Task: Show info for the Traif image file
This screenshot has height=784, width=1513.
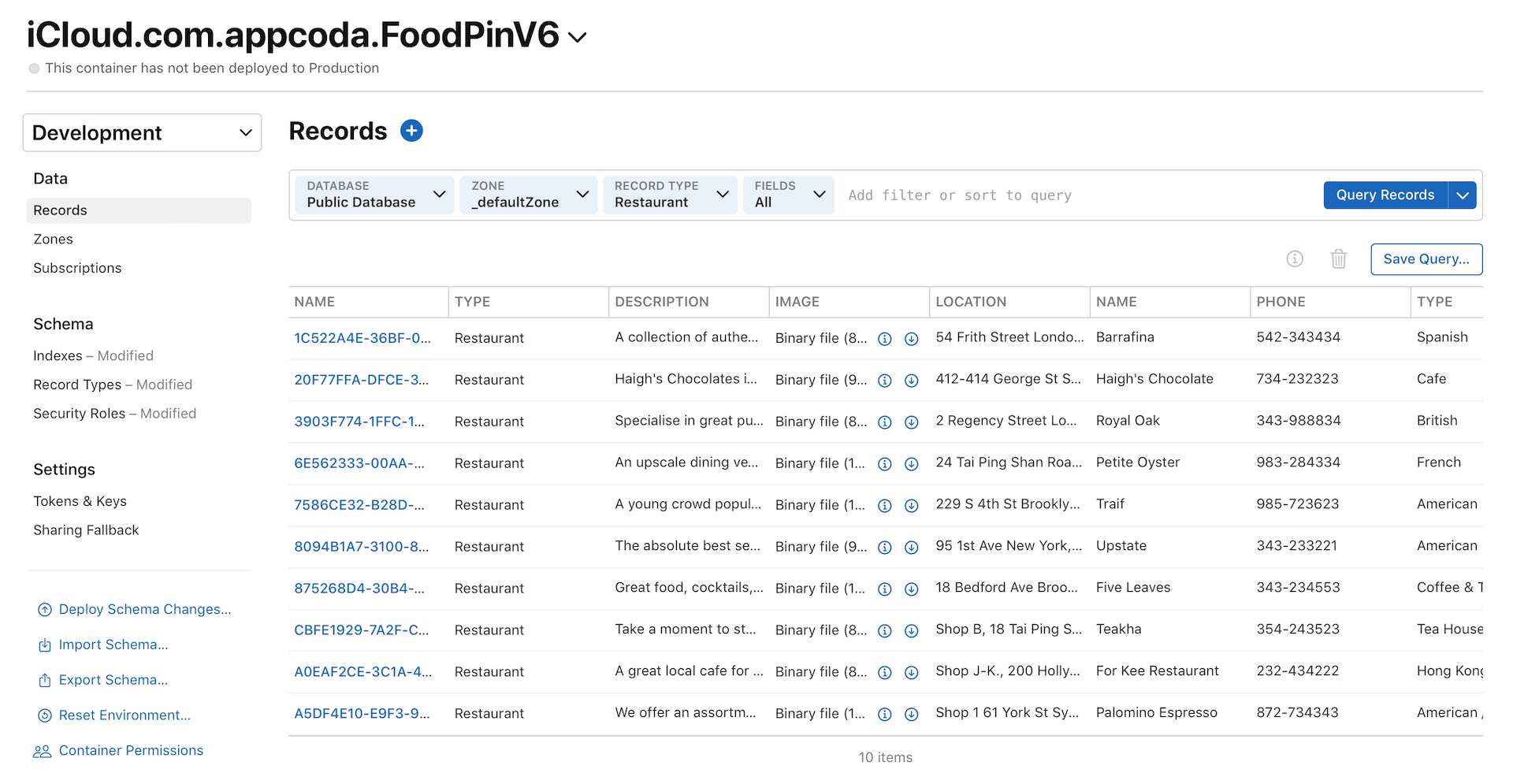Action: [885, 506]
